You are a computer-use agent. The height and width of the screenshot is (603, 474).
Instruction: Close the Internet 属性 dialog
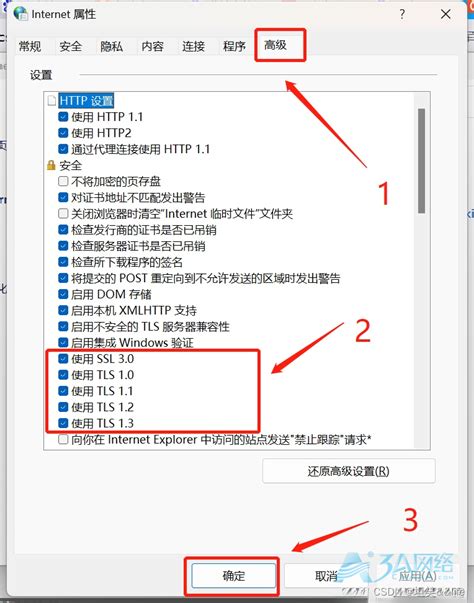[x=446, y=14]
